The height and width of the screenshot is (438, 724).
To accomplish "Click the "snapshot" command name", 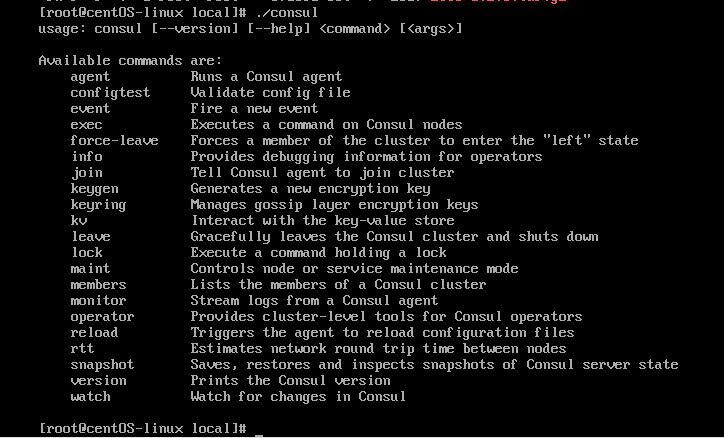I will point(102,364).
